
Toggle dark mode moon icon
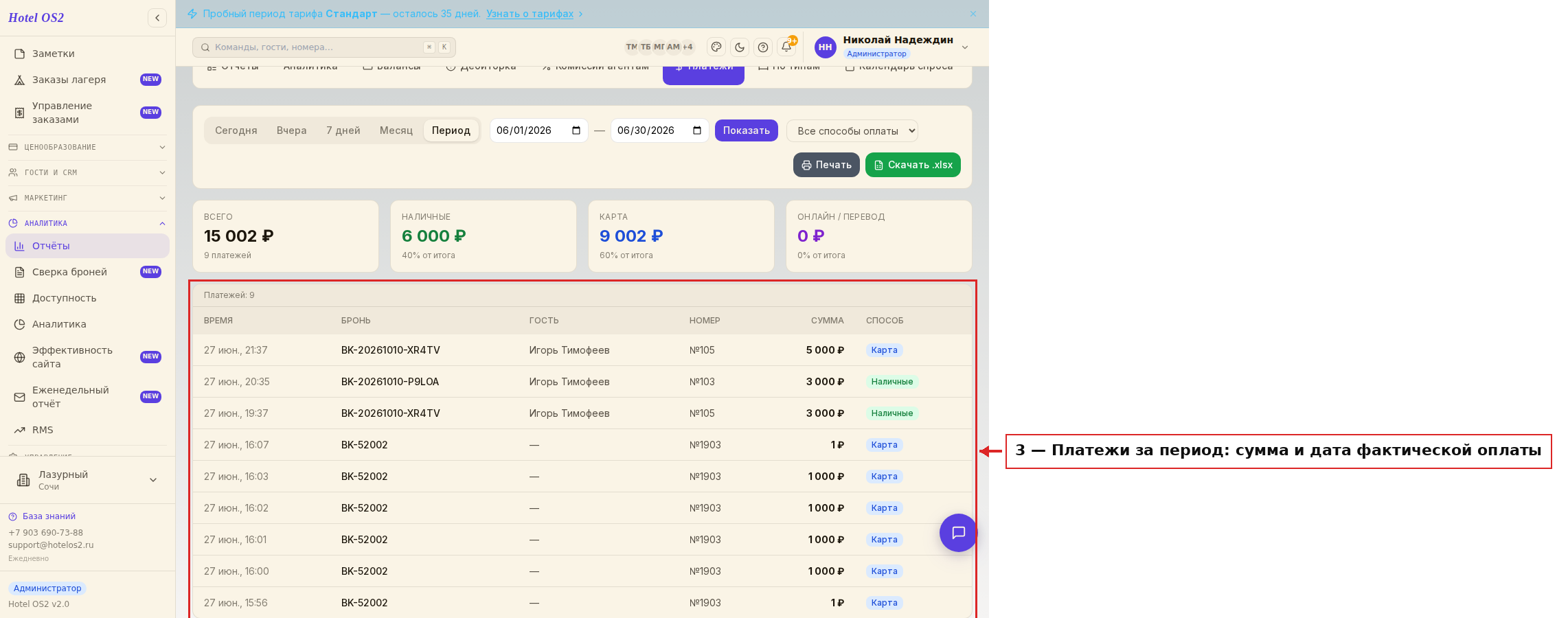(x=740, y=47)
